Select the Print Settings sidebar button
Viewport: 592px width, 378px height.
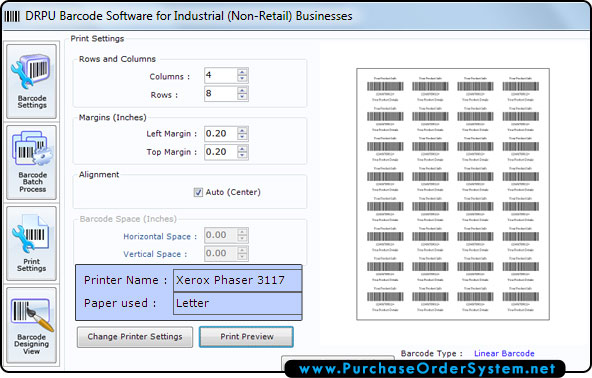click(31, 244)
